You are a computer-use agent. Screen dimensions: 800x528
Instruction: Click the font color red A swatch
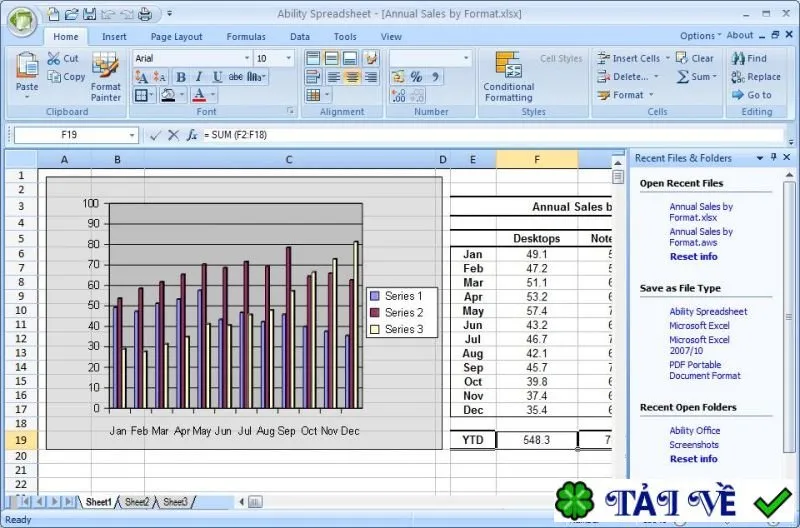point(199,95)
